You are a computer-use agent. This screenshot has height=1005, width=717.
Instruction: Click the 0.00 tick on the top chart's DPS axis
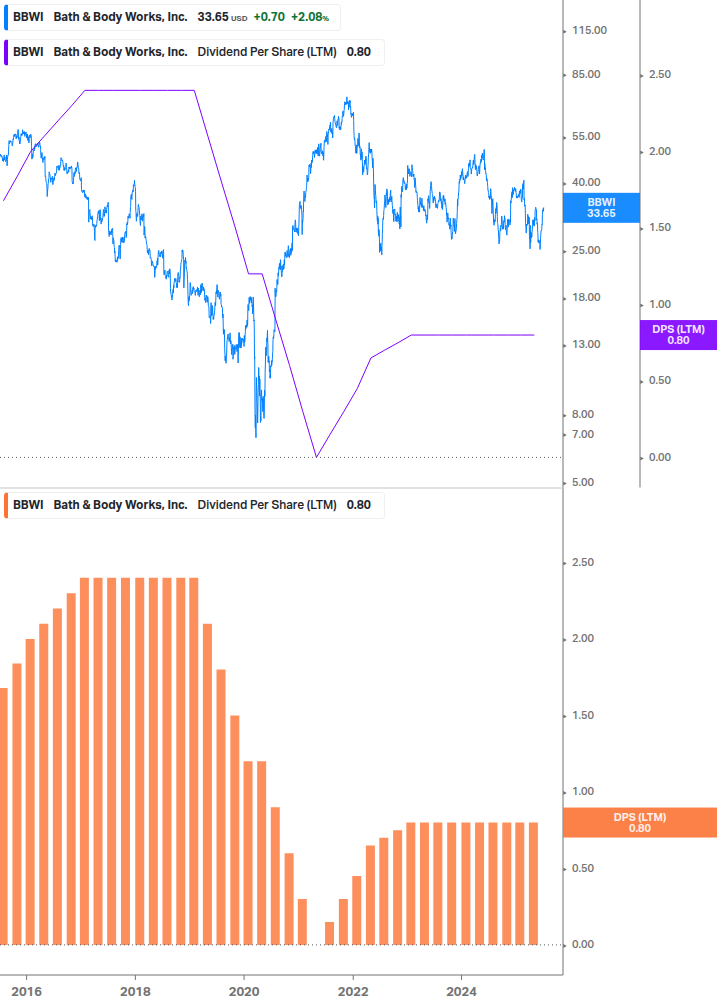[660, 458]
